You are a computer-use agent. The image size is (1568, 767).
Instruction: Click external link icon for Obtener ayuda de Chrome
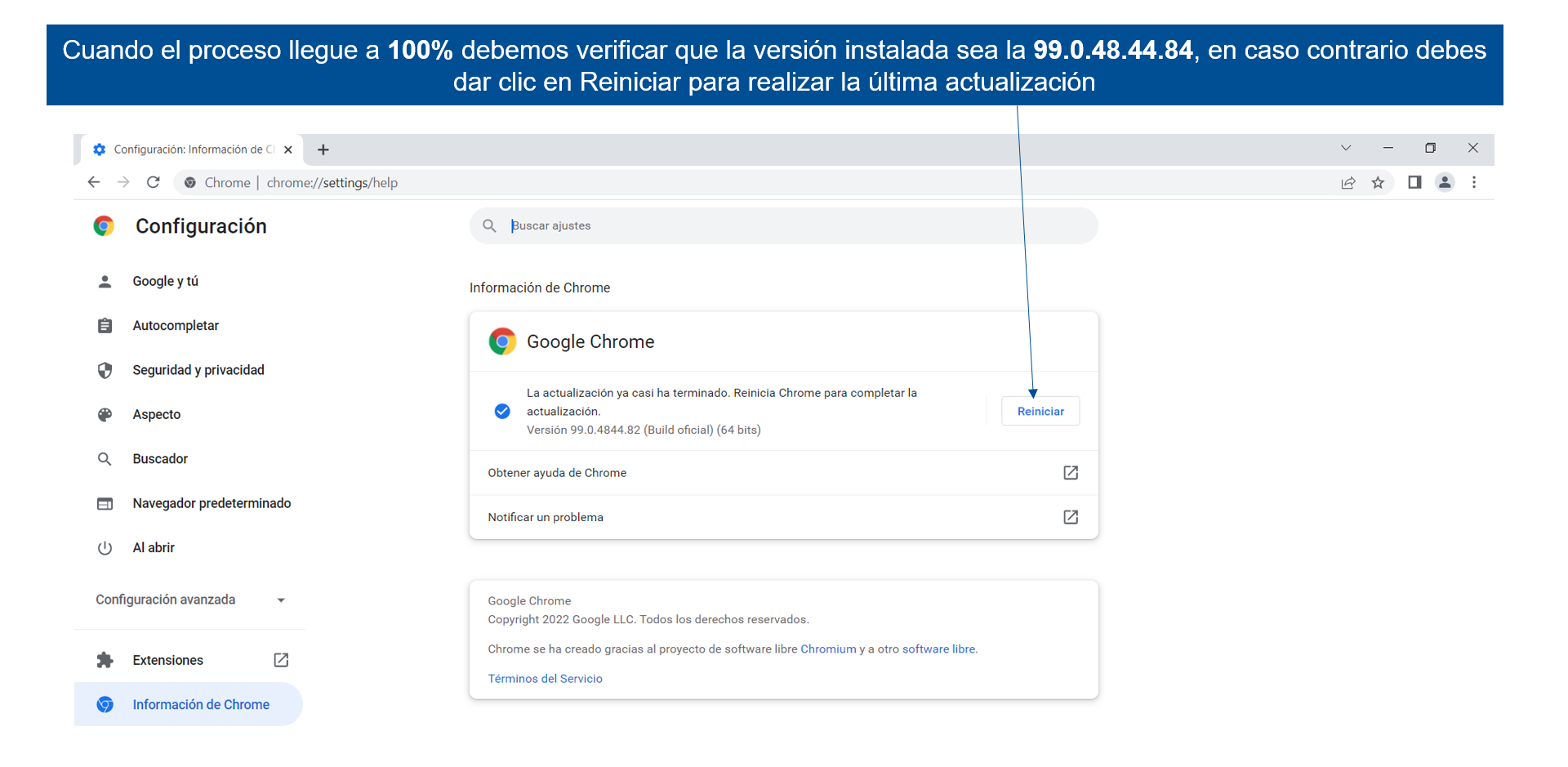[1071, 473]
